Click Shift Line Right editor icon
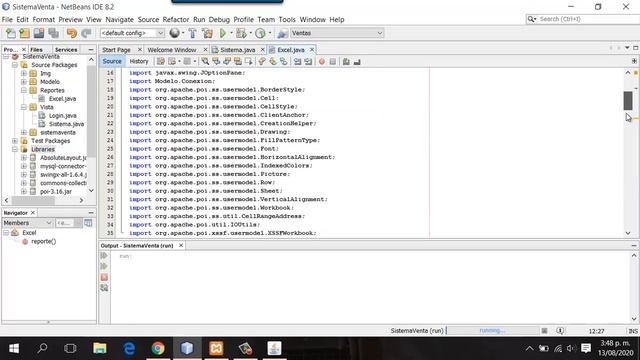This screenshot has height=360, width=640. coord(308,62)
